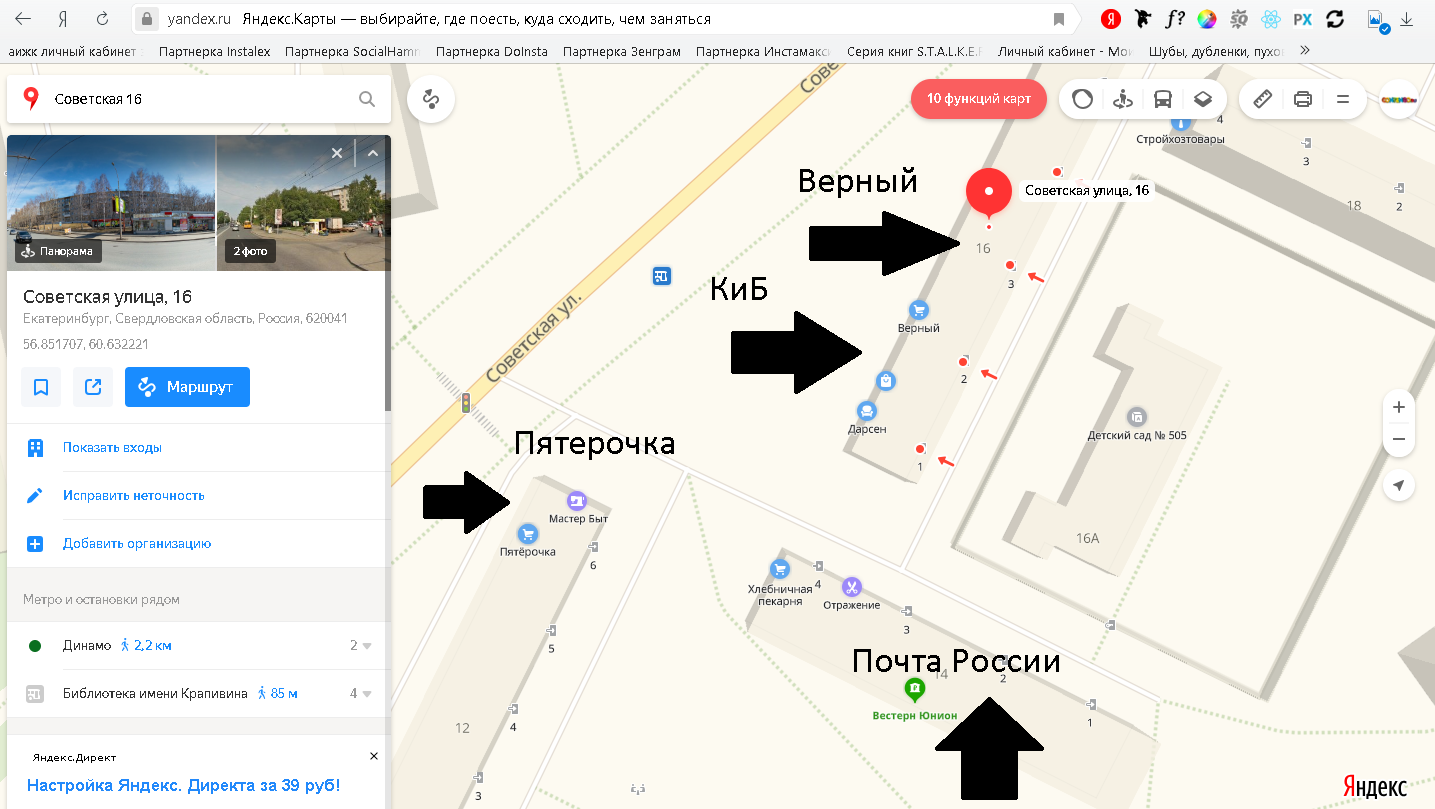
Task: Click the print map icon
Action: click(1302, 99)
